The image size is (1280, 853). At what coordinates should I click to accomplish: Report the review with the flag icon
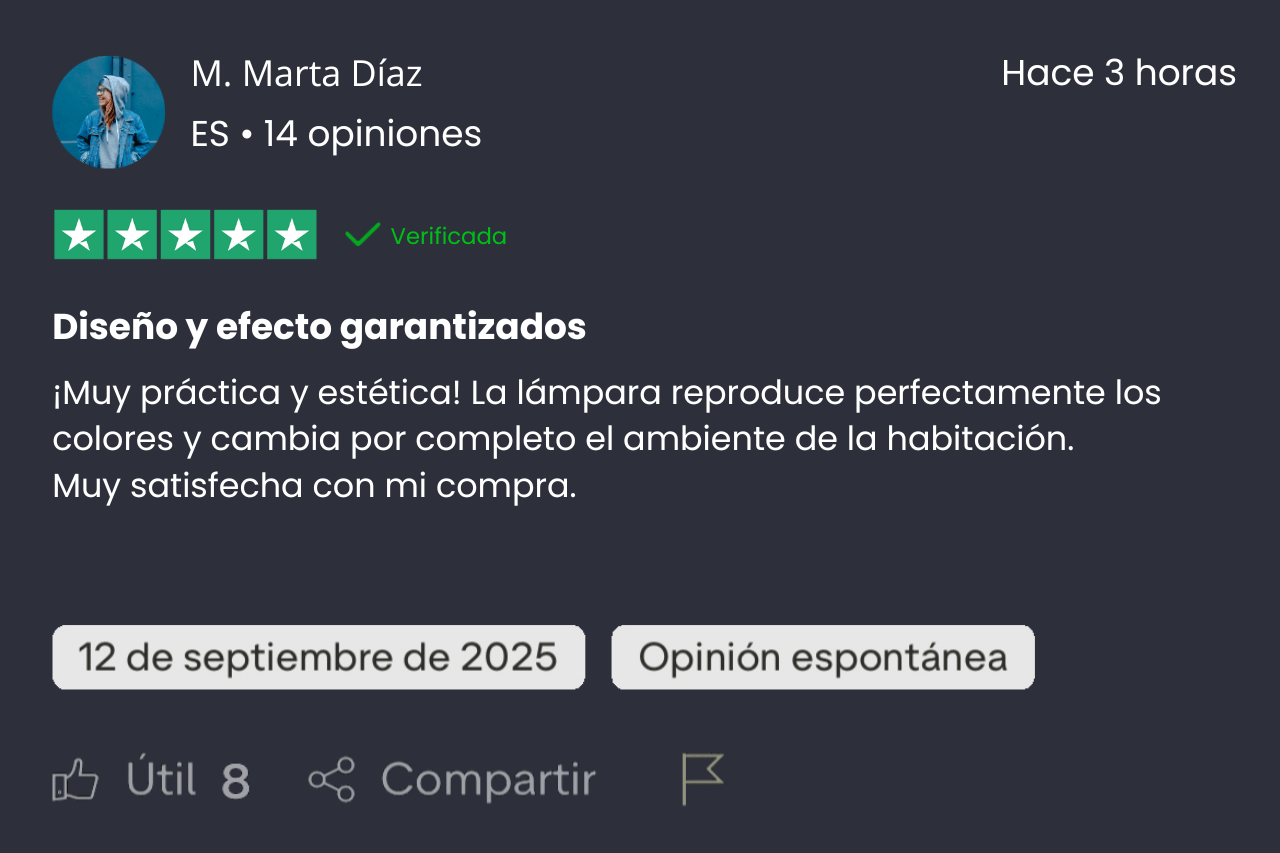(x=702, y=779)
